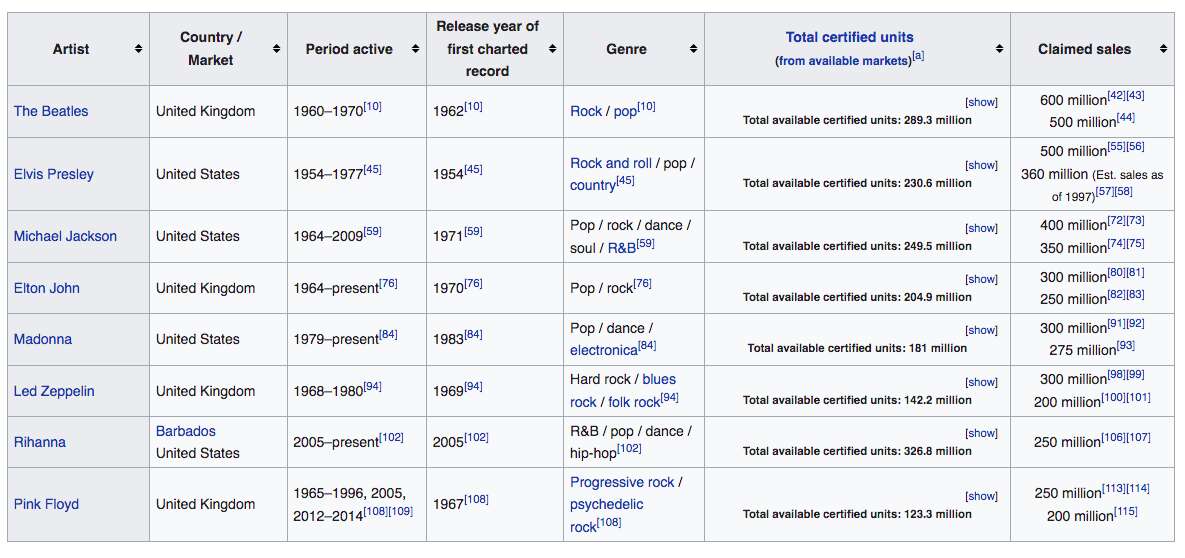The width and height of the screenshot is (1185, 558).
Task: Click the Total certified units header link
Action: click(849, 37)
